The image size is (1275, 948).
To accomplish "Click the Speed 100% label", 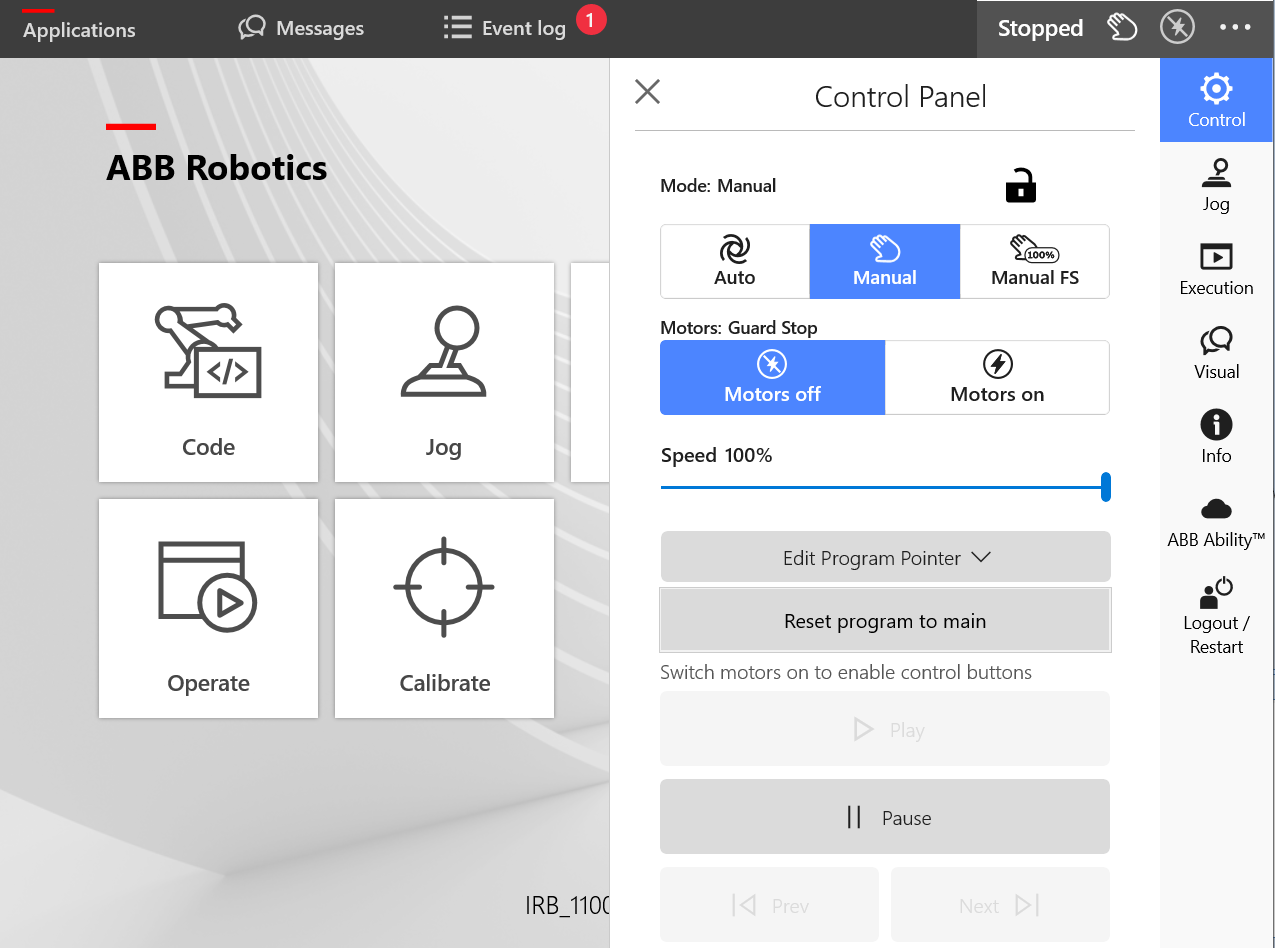I will [716, 455].
